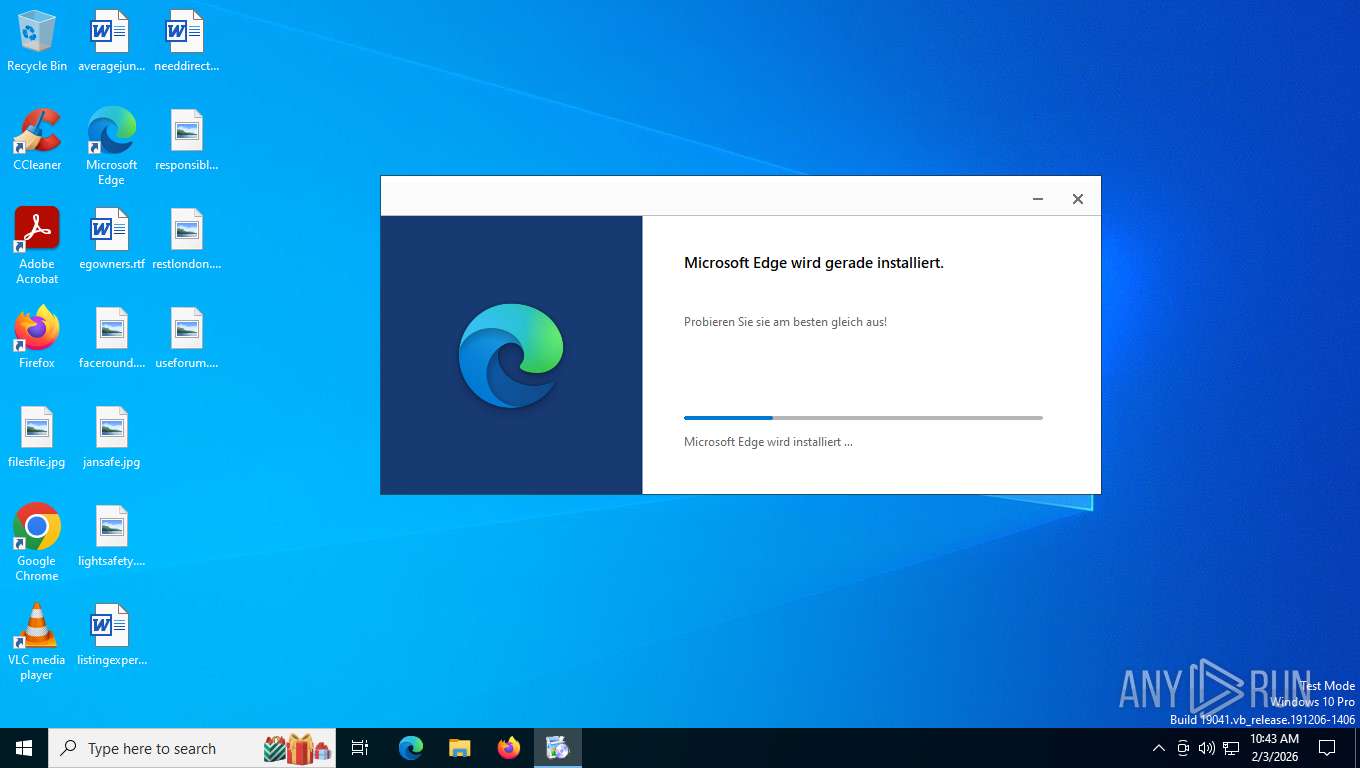This screenshot has height=768, width=1360.
Task: Select the listingexper Word document icon
Action: point(111,635)
